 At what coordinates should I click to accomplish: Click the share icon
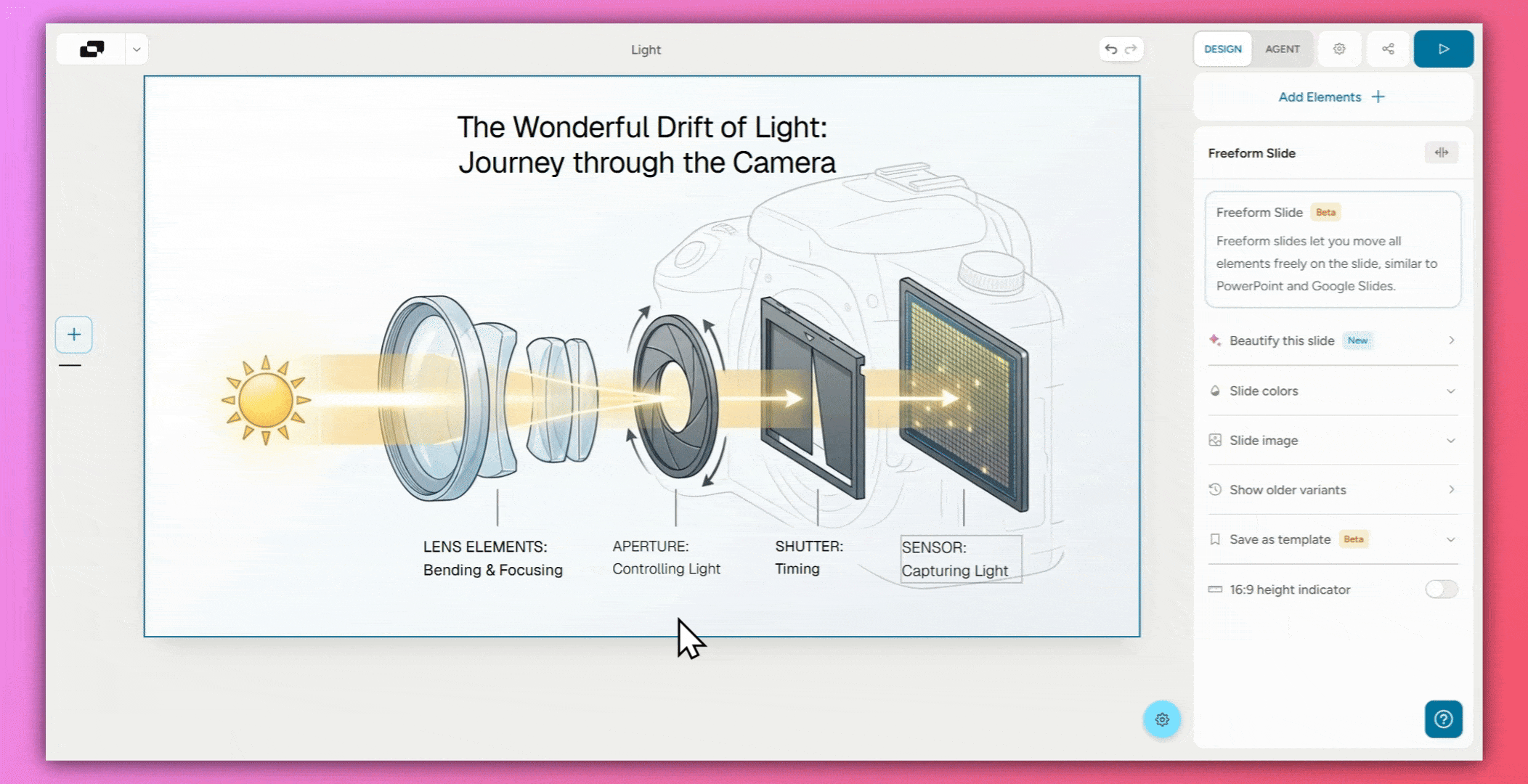click(1388, 49)
